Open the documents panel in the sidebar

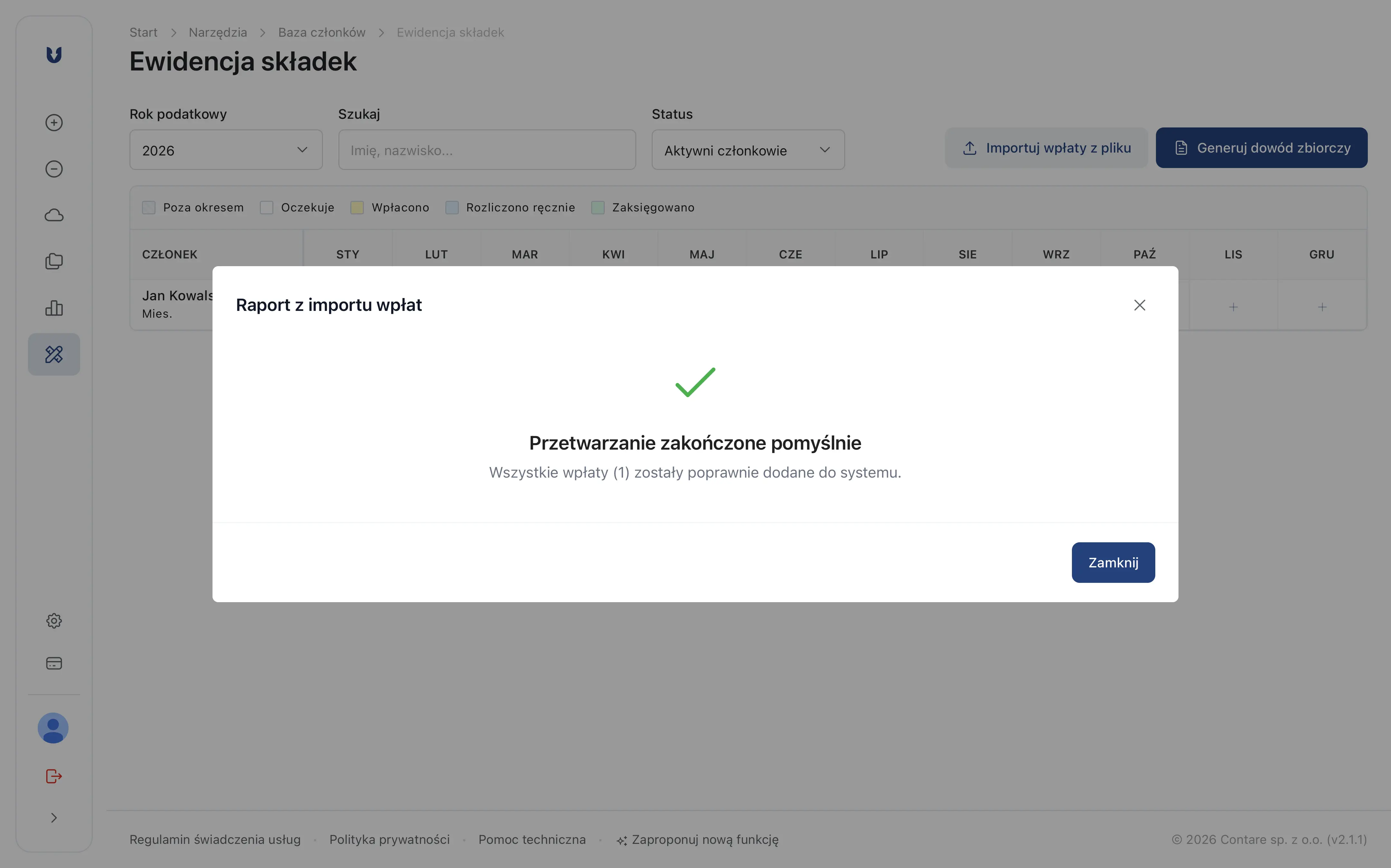click(53, 261)
